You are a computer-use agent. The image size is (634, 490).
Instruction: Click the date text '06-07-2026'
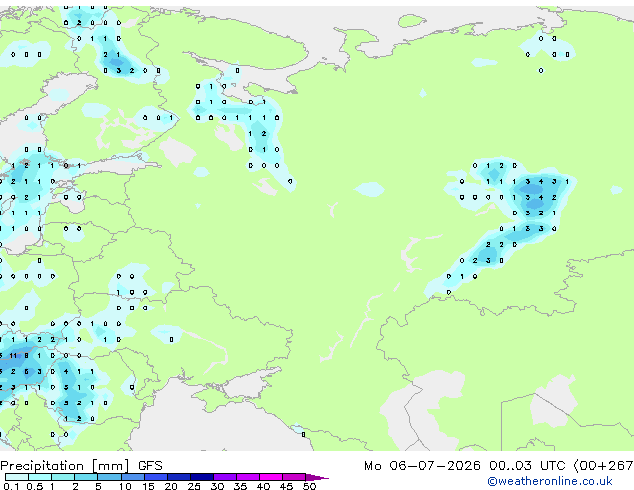pyautogui.click(x=435, y=466)
